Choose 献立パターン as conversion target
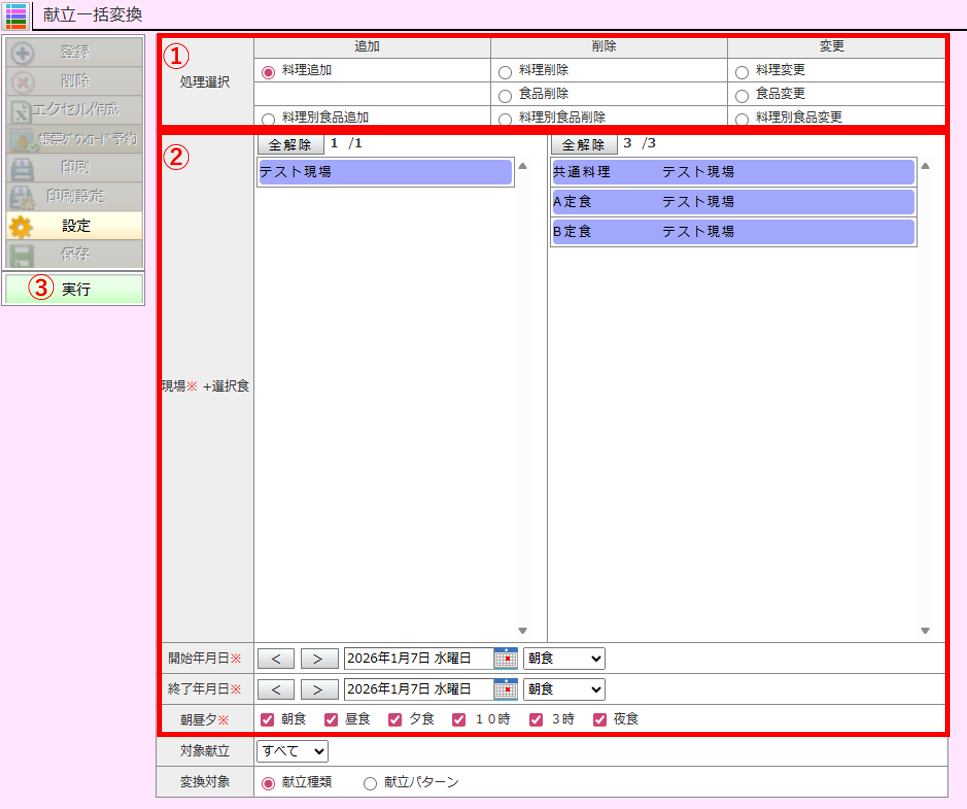Screen dimensions: 967x809 point(370,783)
